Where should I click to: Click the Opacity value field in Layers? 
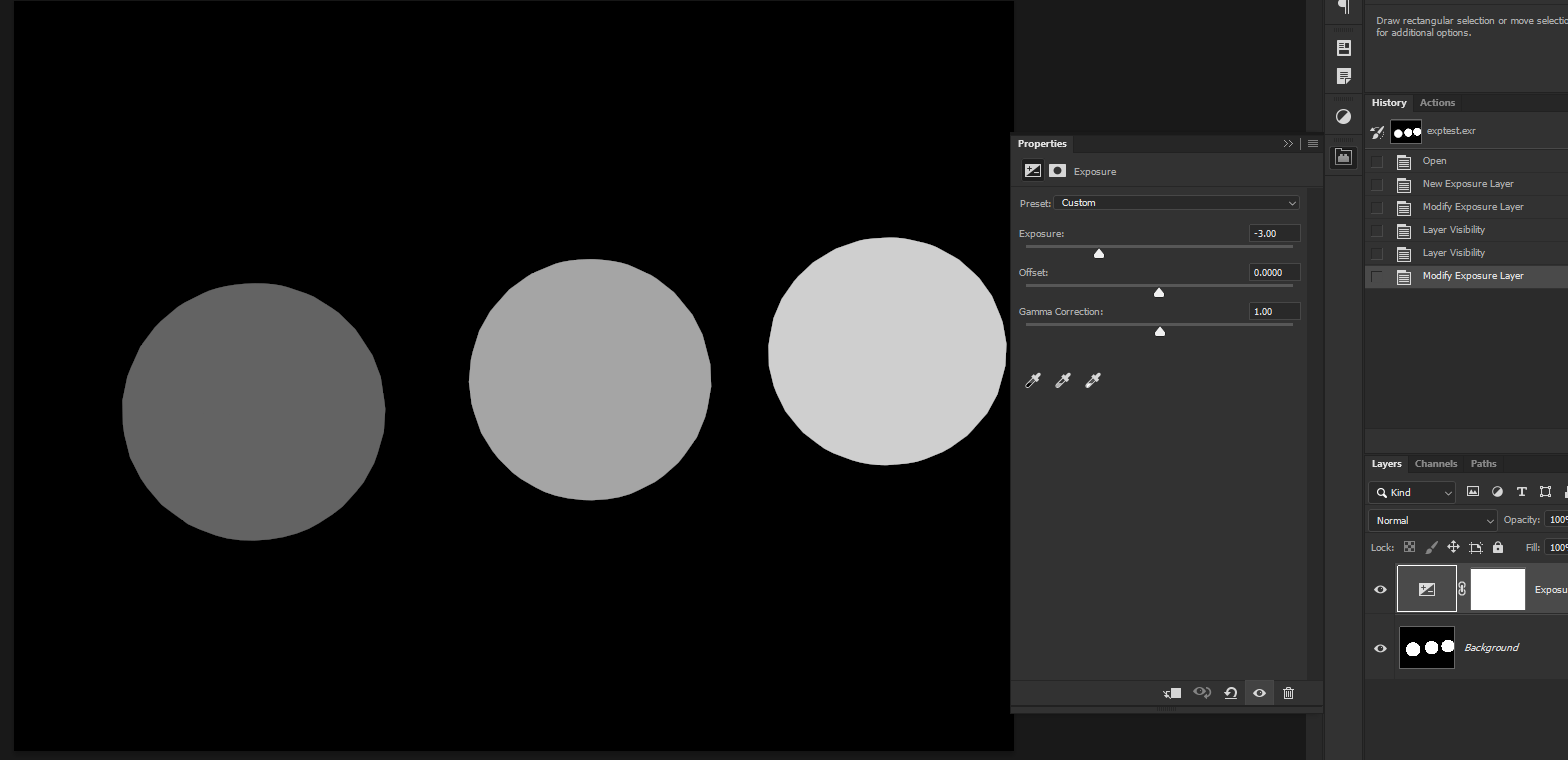[1556, 520]
